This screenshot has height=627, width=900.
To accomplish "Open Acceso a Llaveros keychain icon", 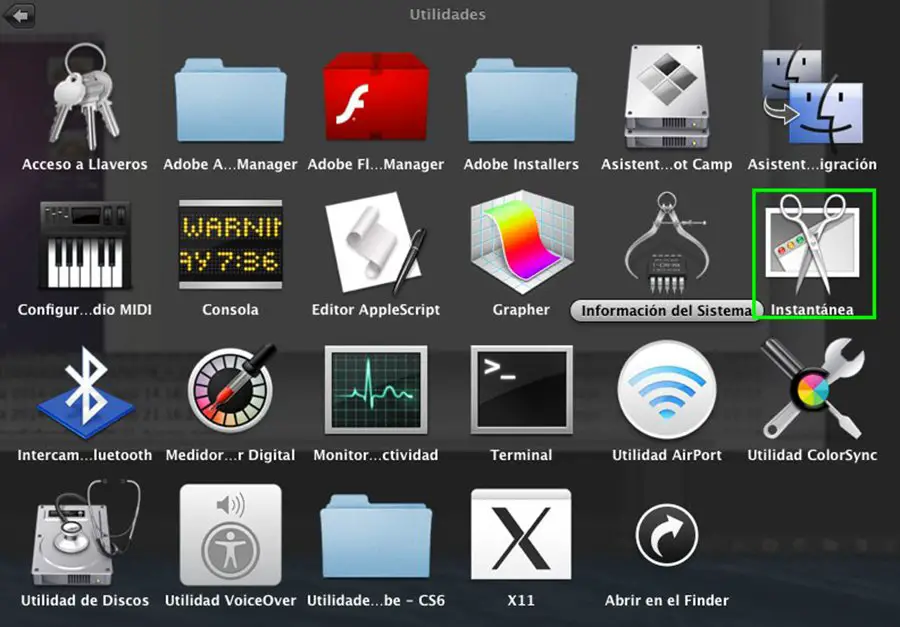I will 85,96.
